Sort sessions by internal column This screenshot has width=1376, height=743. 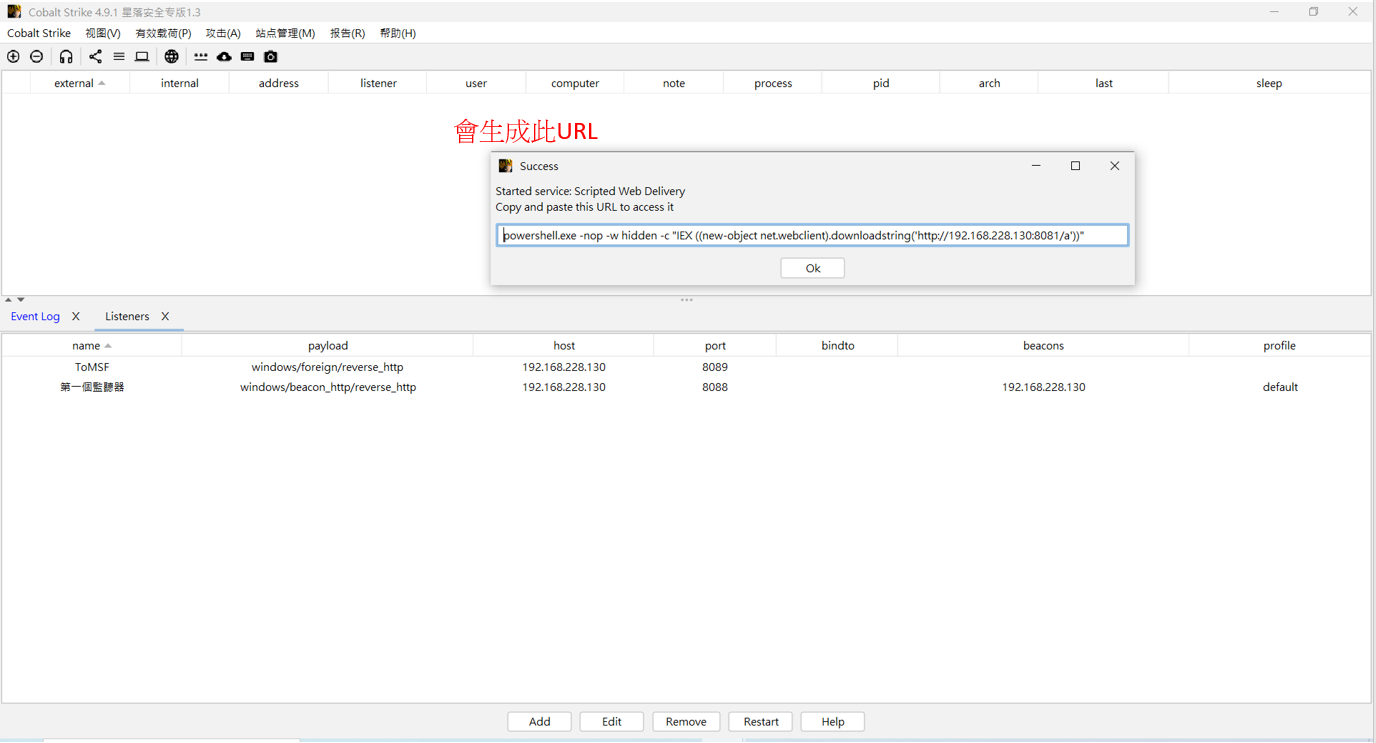(180, 83)
